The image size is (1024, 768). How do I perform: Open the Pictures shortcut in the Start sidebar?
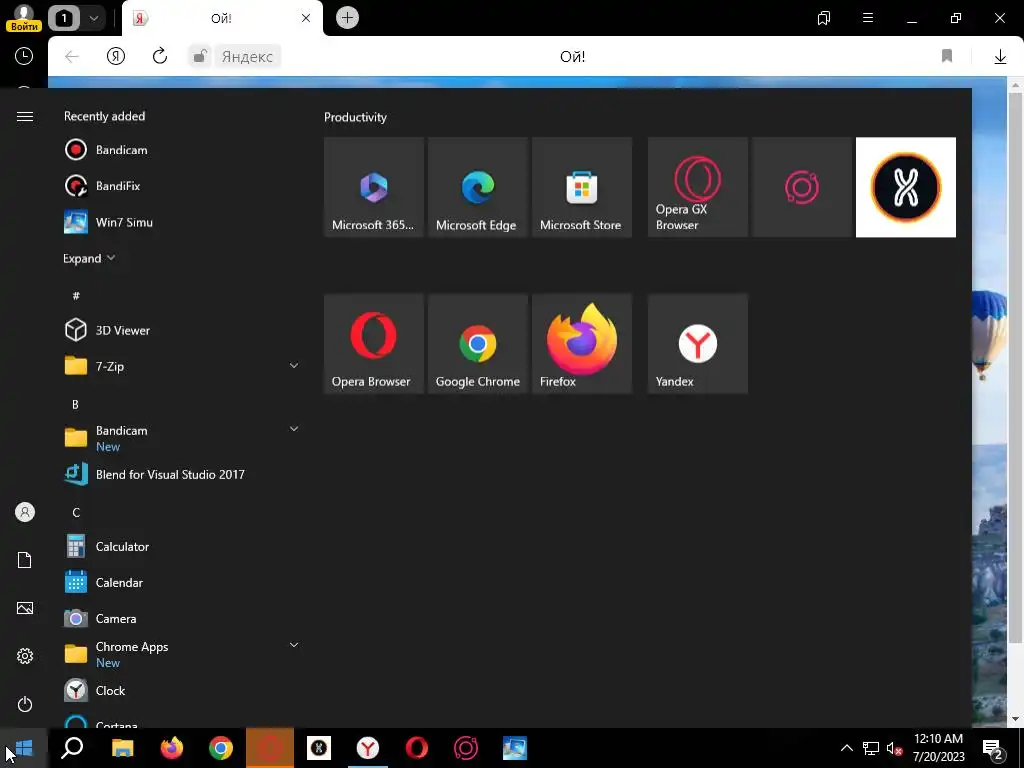pyautogui.click(x=25, y=608)
